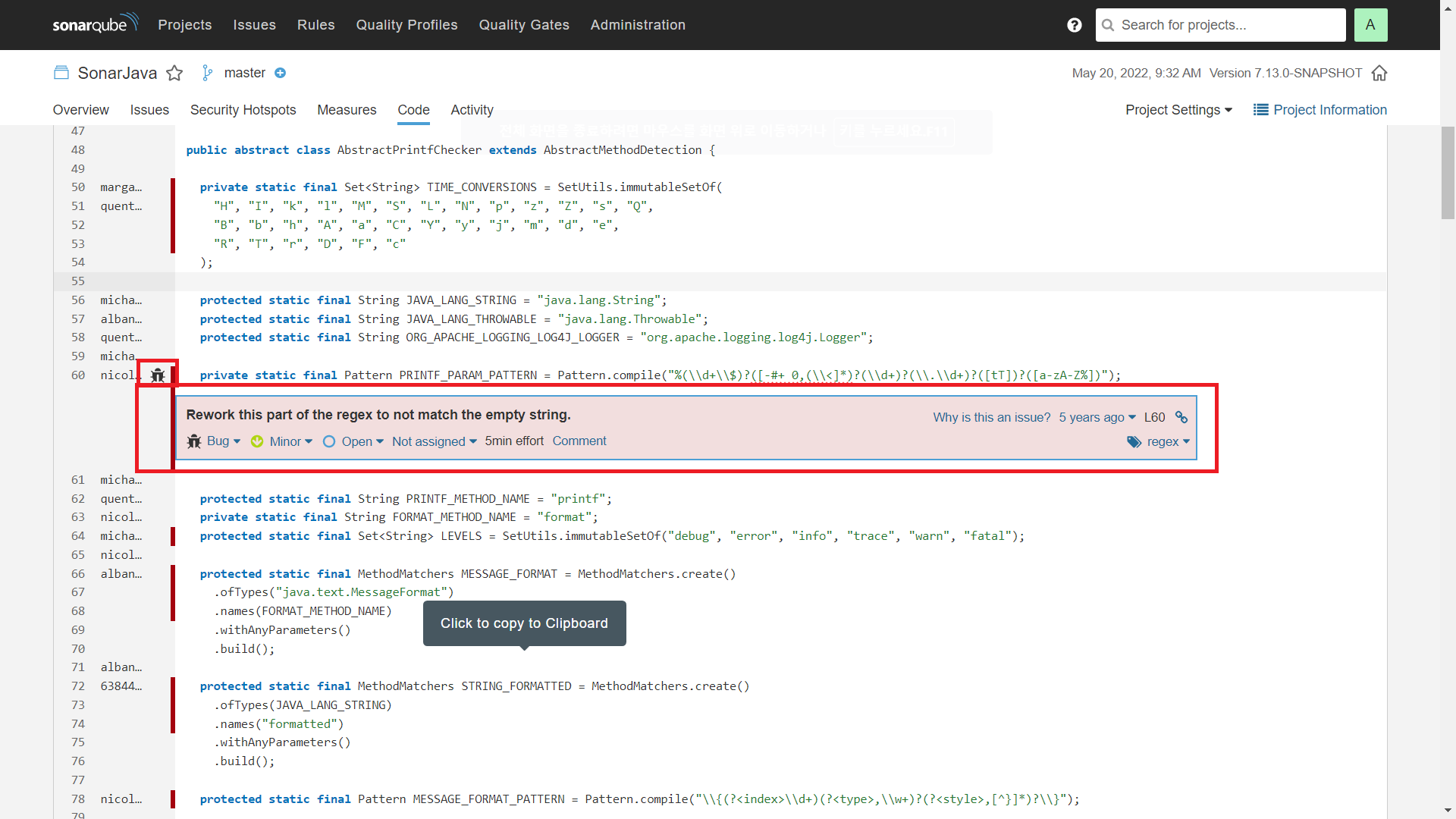
Task: Click the issue message about empty string regex
Action: tap(378, 415)
